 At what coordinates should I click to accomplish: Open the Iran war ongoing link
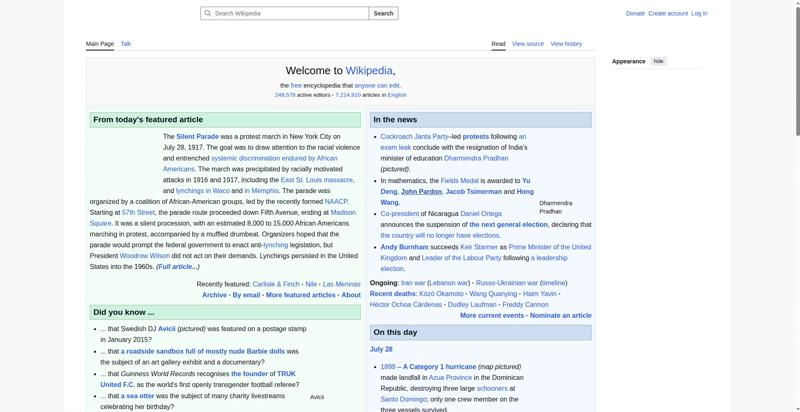coord(413,282)
